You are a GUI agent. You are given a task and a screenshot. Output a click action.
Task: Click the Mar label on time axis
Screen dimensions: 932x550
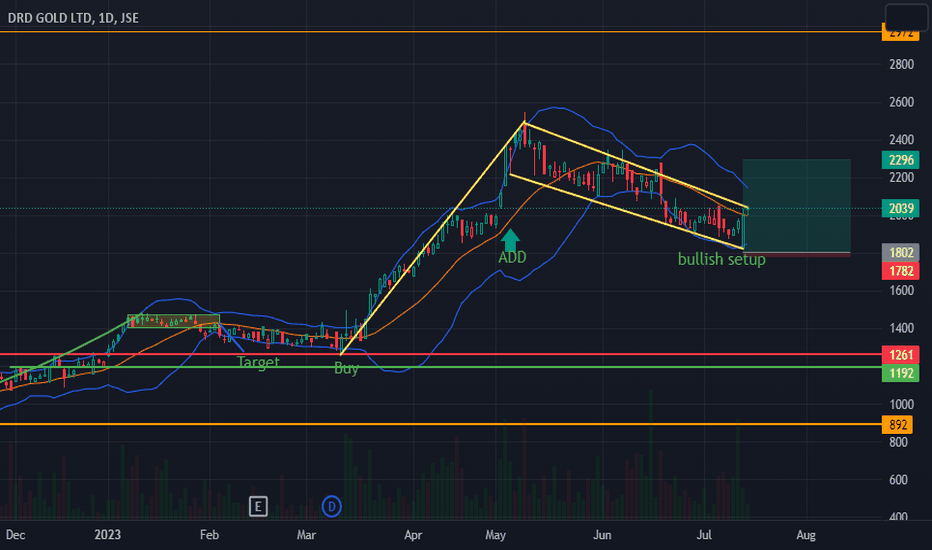[306, 535]
